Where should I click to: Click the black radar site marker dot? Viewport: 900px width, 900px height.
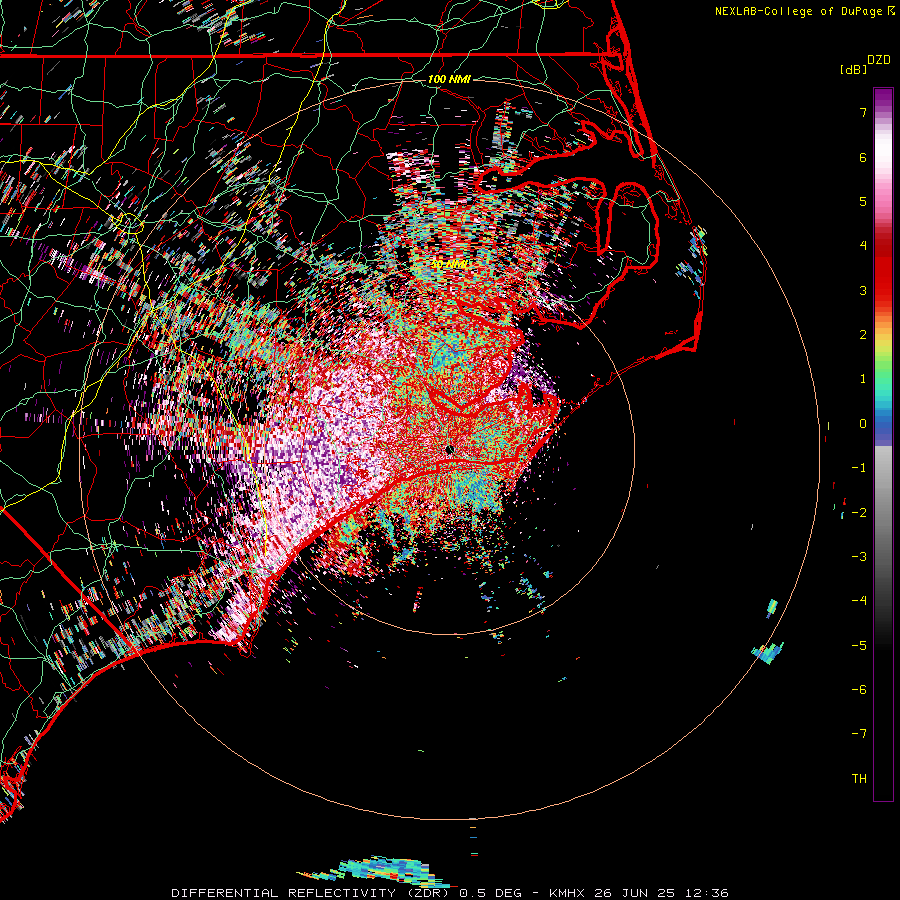pyautogui.click(x=449, y=449)
